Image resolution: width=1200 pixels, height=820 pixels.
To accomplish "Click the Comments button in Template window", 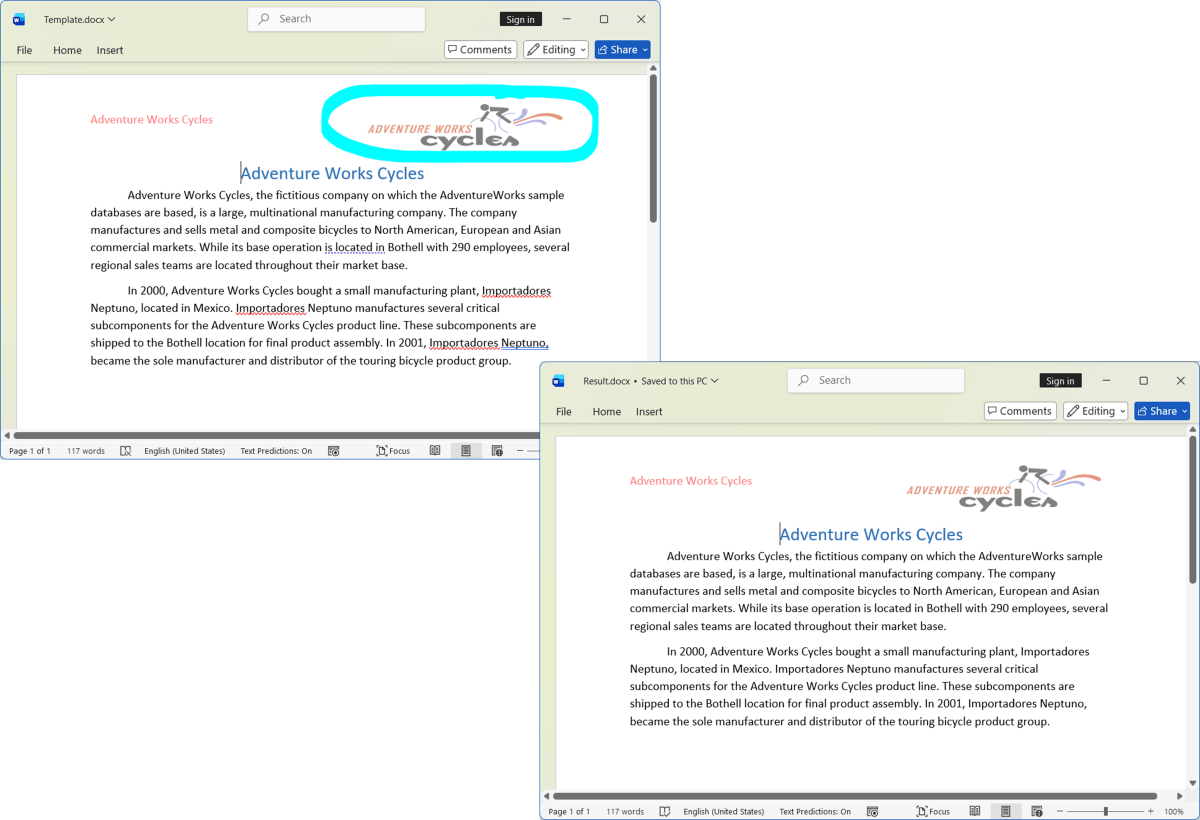I will pos(480,50).
